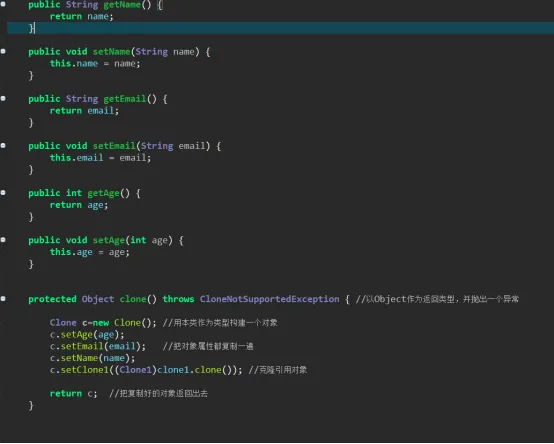Click 'return age;' line

click(x=79, y=205)
